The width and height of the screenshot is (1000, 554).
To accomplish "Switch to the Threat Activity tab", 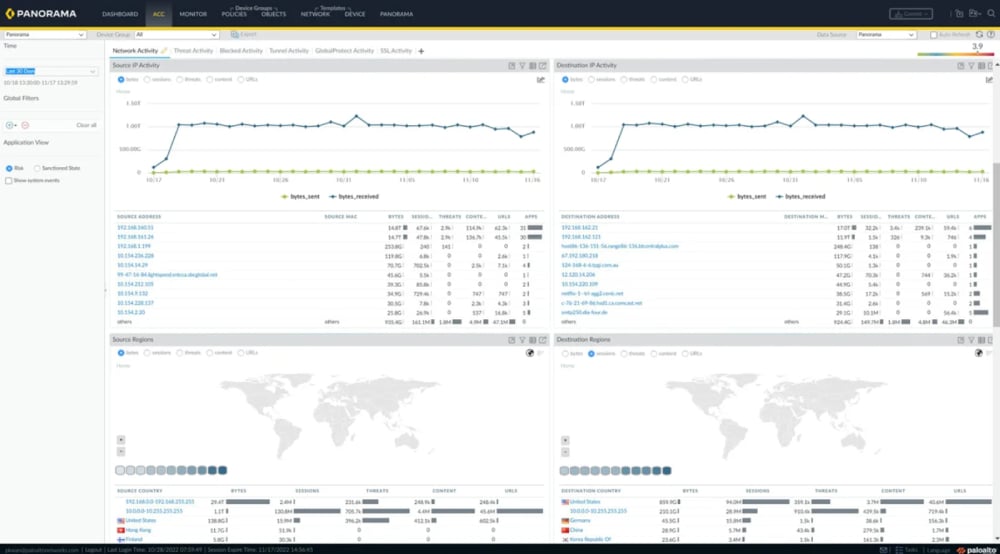I will pos(194,51).
